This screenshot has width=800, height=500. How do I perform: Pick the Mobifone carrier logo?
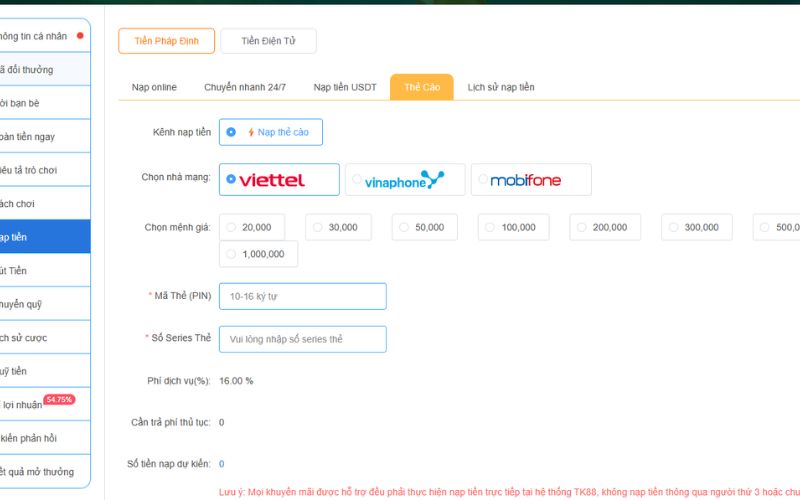(526, 180)
